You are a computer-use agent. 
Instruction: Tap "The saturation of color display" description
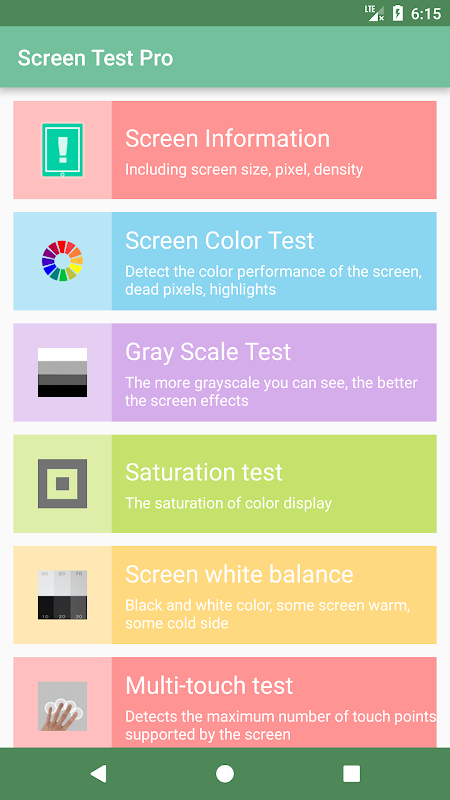229,504
